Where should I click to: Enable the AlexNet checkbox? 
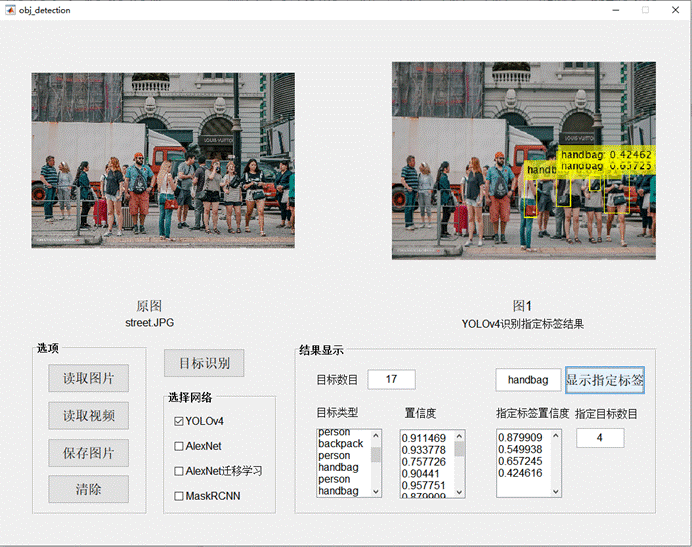(179, 446)
